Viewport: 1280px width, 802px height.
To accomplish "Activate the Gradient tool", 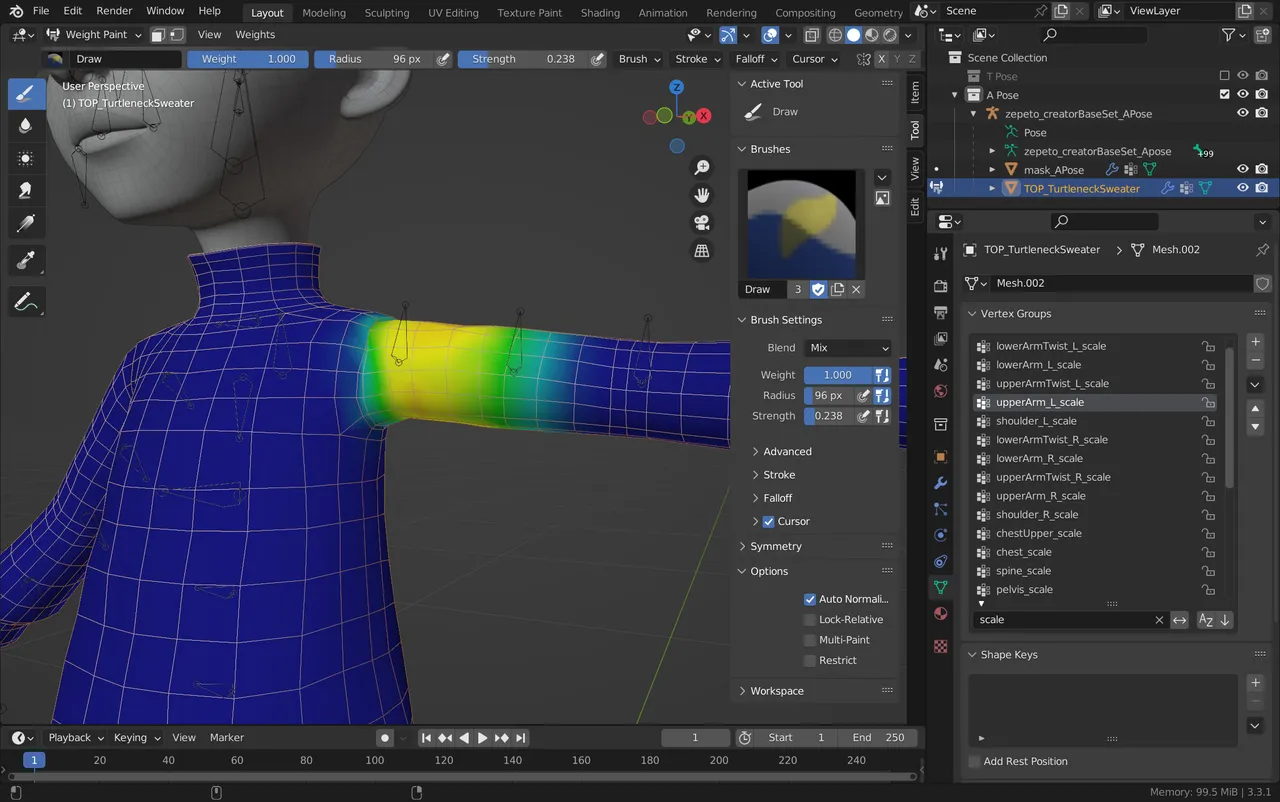I will (27, 221).
